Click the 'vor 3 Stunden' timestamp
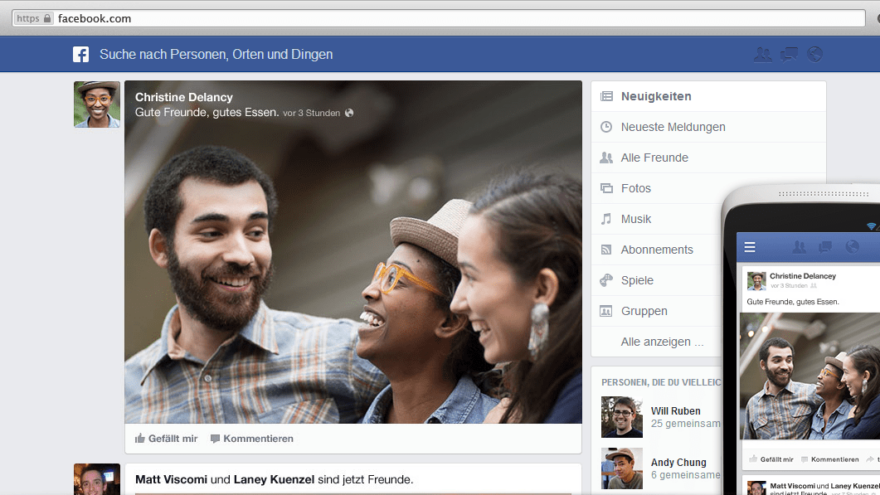880x495 pixels. pos(311,113)
